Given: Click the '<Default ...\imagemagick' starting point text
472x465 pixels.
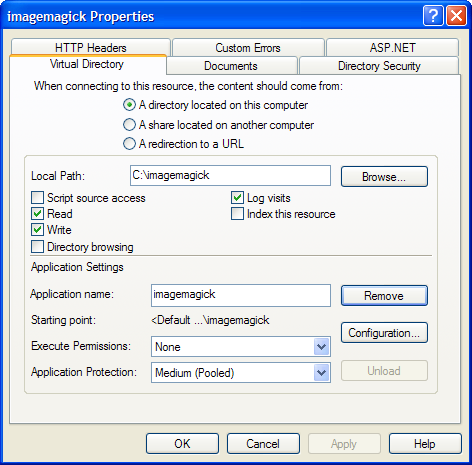Looking at the screenshot, I should pyautogui.click(x=210, y=320).
